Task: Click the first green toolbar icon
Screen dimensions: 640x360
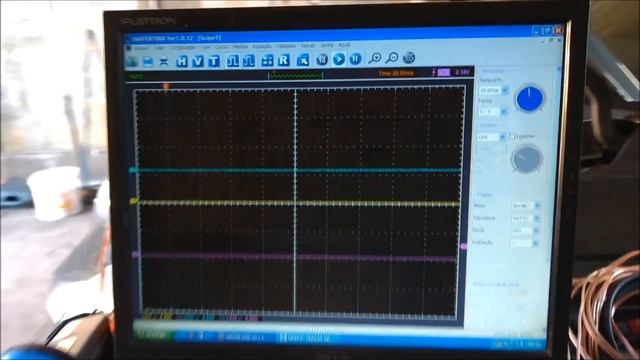Action: [133, 62]
